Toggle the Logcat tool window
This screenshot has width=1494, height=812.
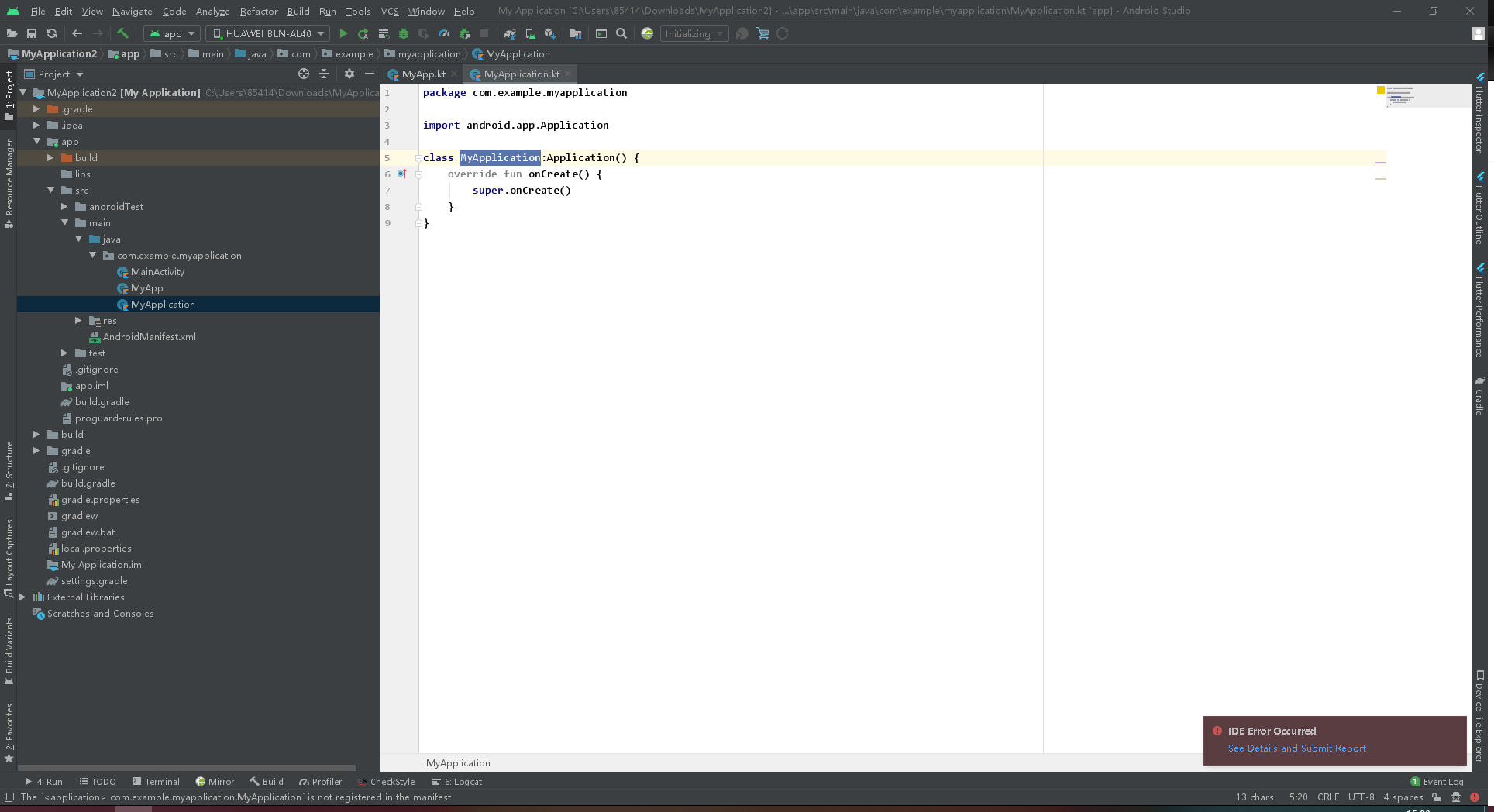[x=457, y=782]
